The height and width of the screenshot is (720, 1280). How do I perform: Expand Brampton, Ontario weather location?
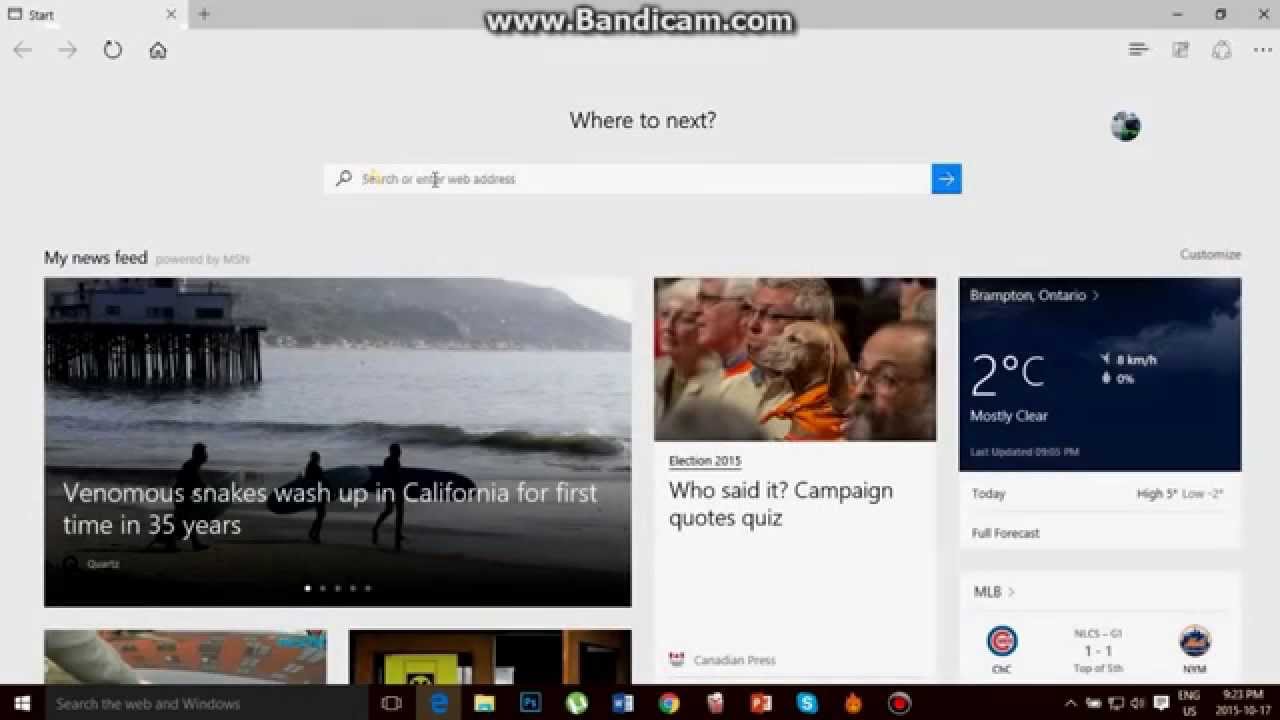click(1034, 295)
